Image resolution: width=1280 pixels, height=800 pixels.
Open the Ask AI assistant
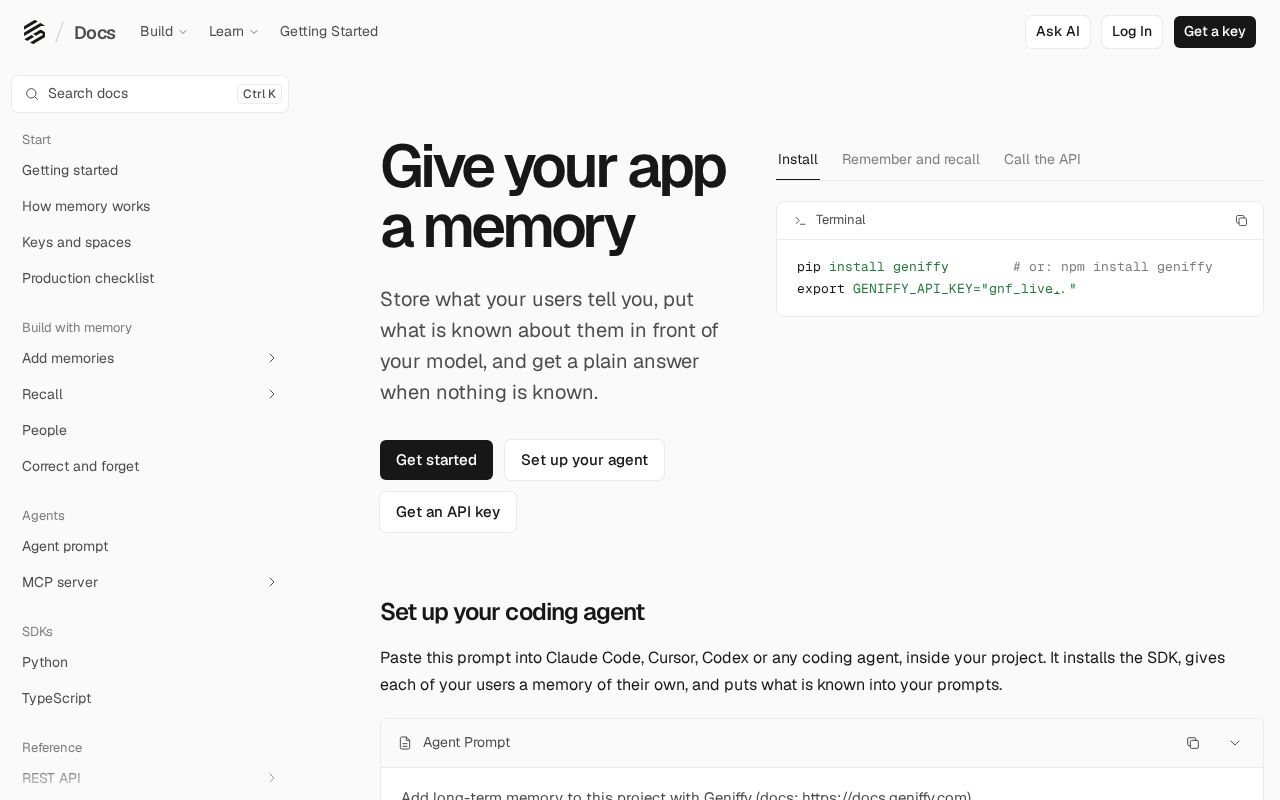[1058, 32]
